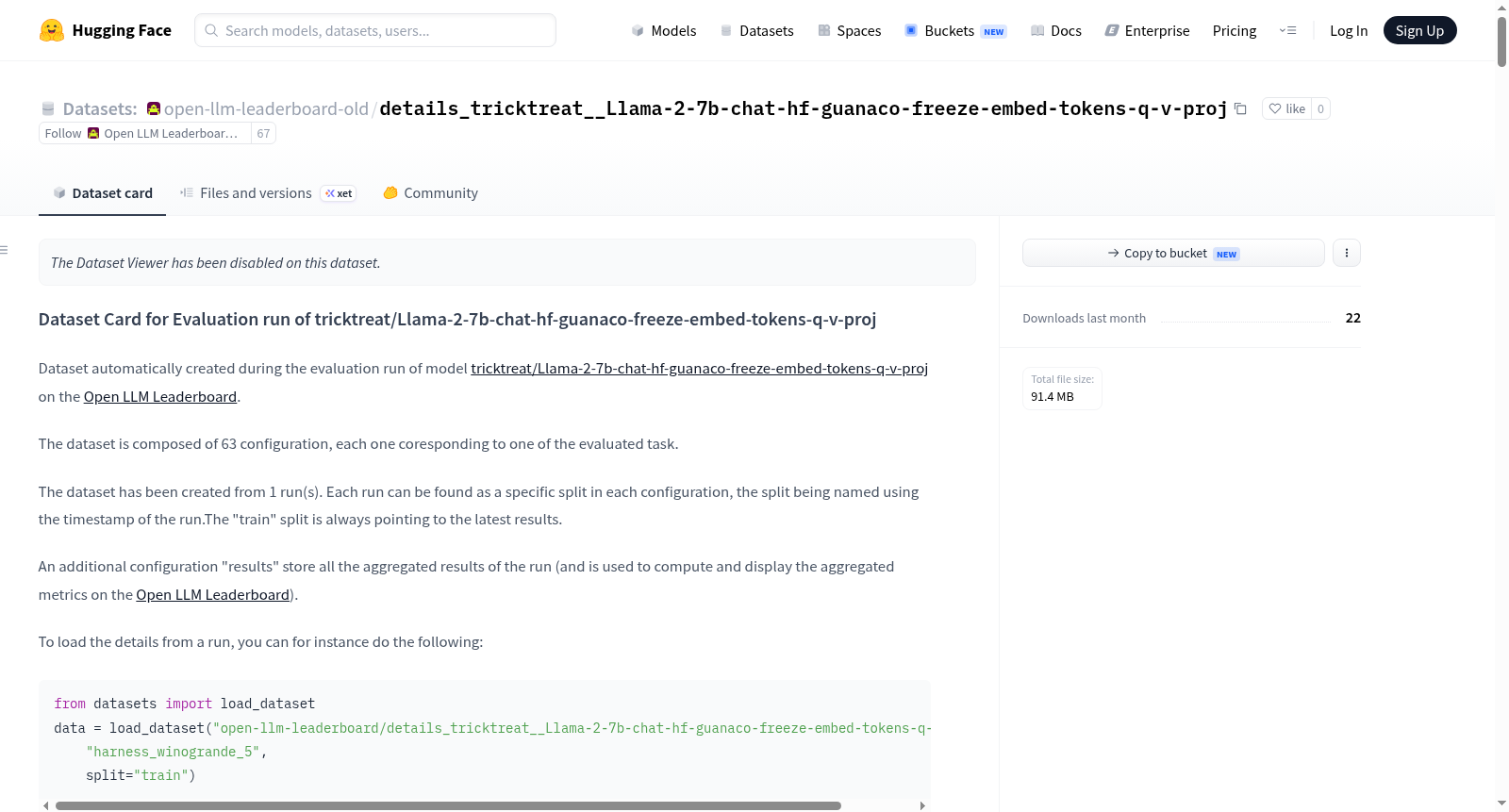This screenshot has width=1509, height=812.
Task: Click the Enterprise icon in navigation
Action: click(1112, 31)
